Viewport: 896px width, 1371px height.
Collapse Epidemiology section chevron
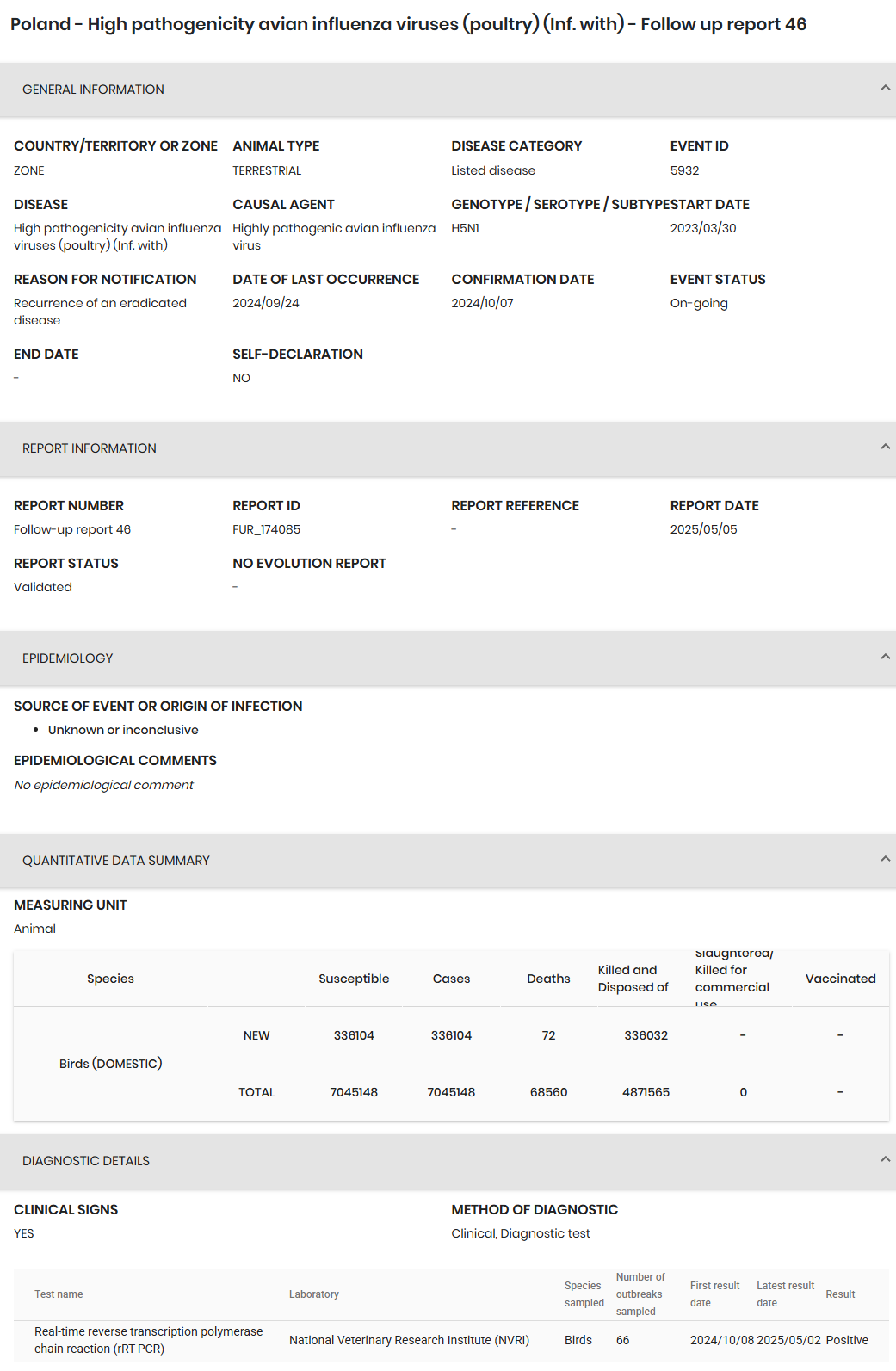coord(885,657)
